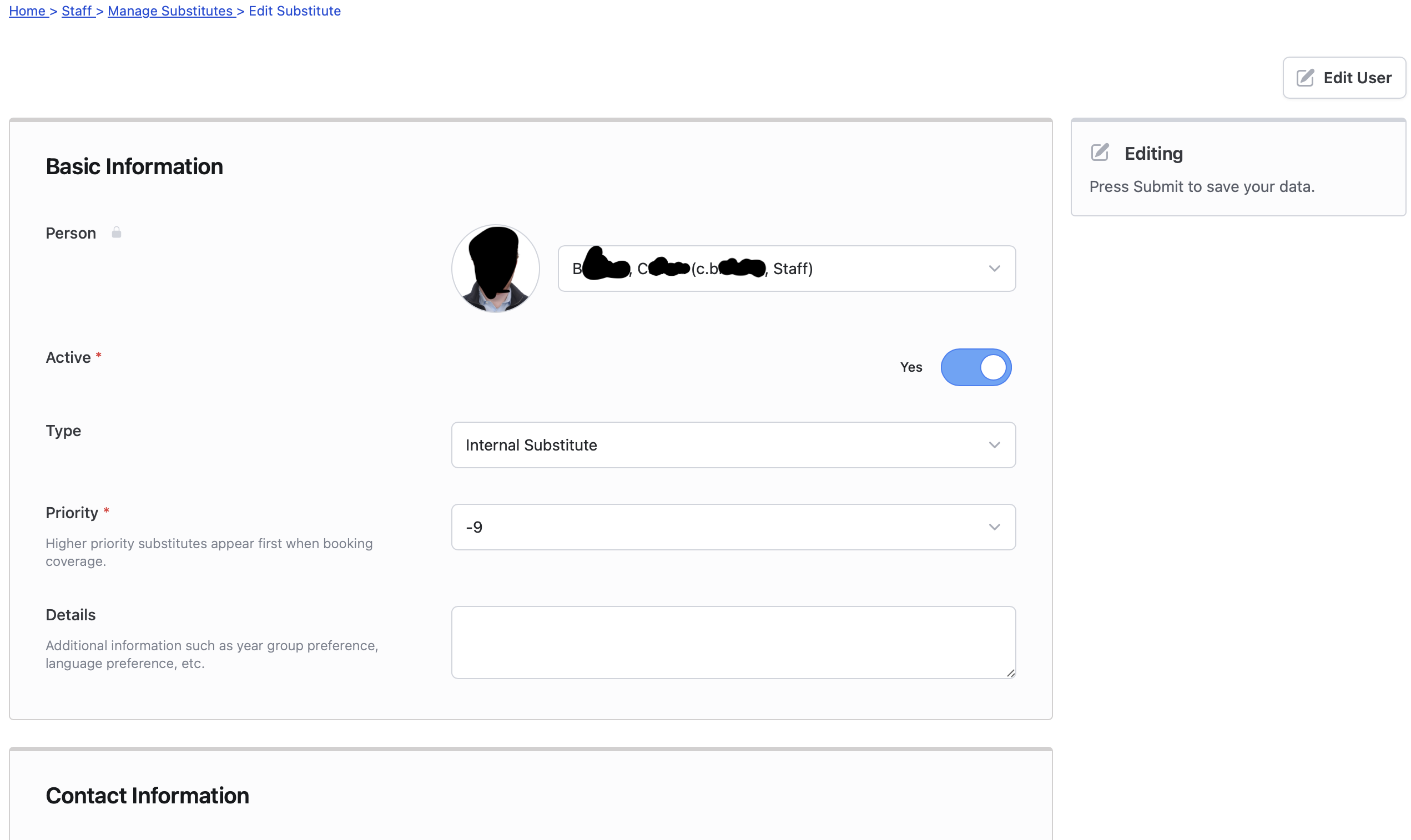Click the person's profile photo thumbnail
Image resolution: width=1411 pixels, height=840 pixels.
pos(496,269)
